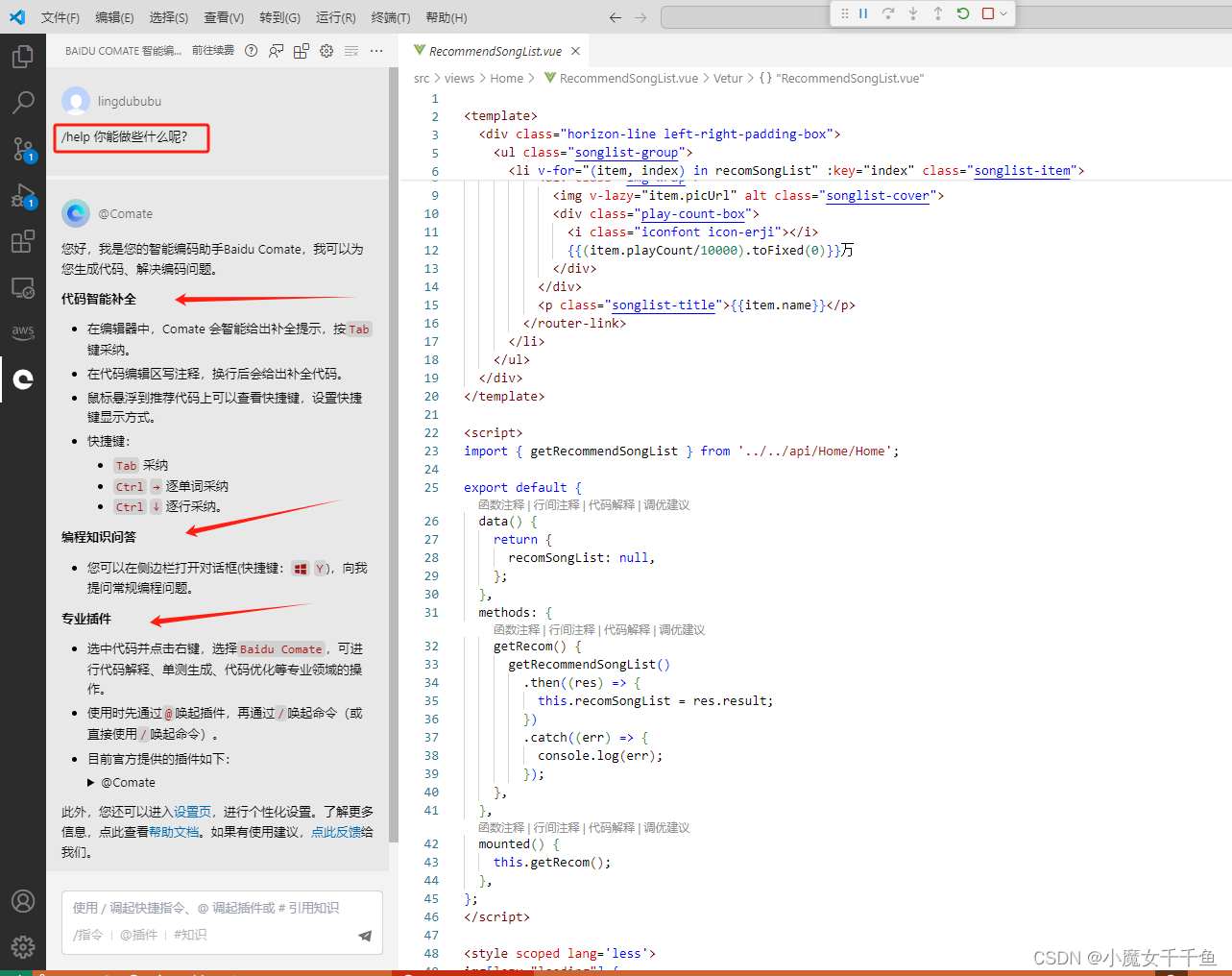
Task: Click 代码解释 code lens above getRecom()
Action: click(x=627, y=629)
